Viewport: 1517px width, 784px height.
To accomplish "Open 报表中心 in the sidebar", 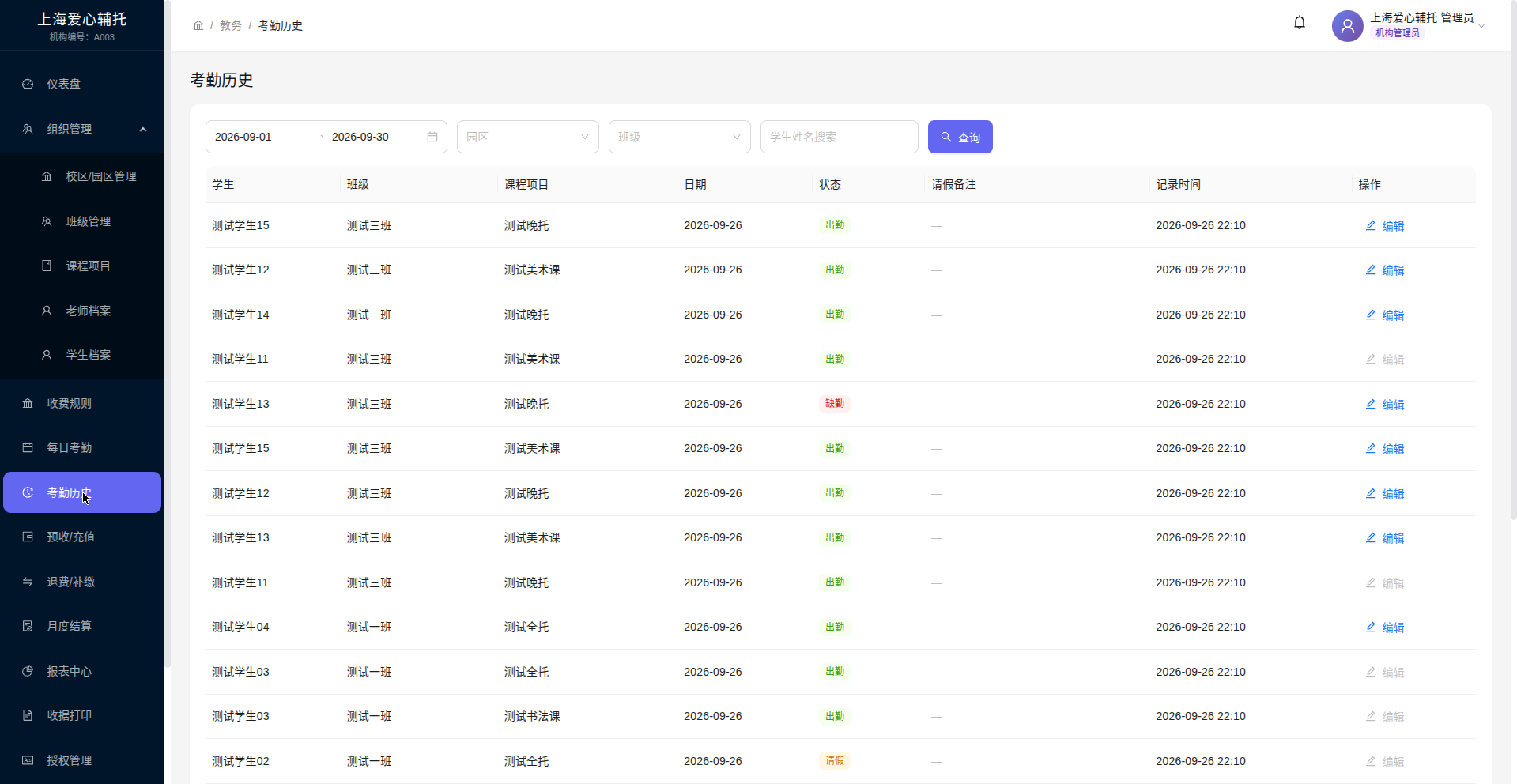I will click(x=82, y=671).
